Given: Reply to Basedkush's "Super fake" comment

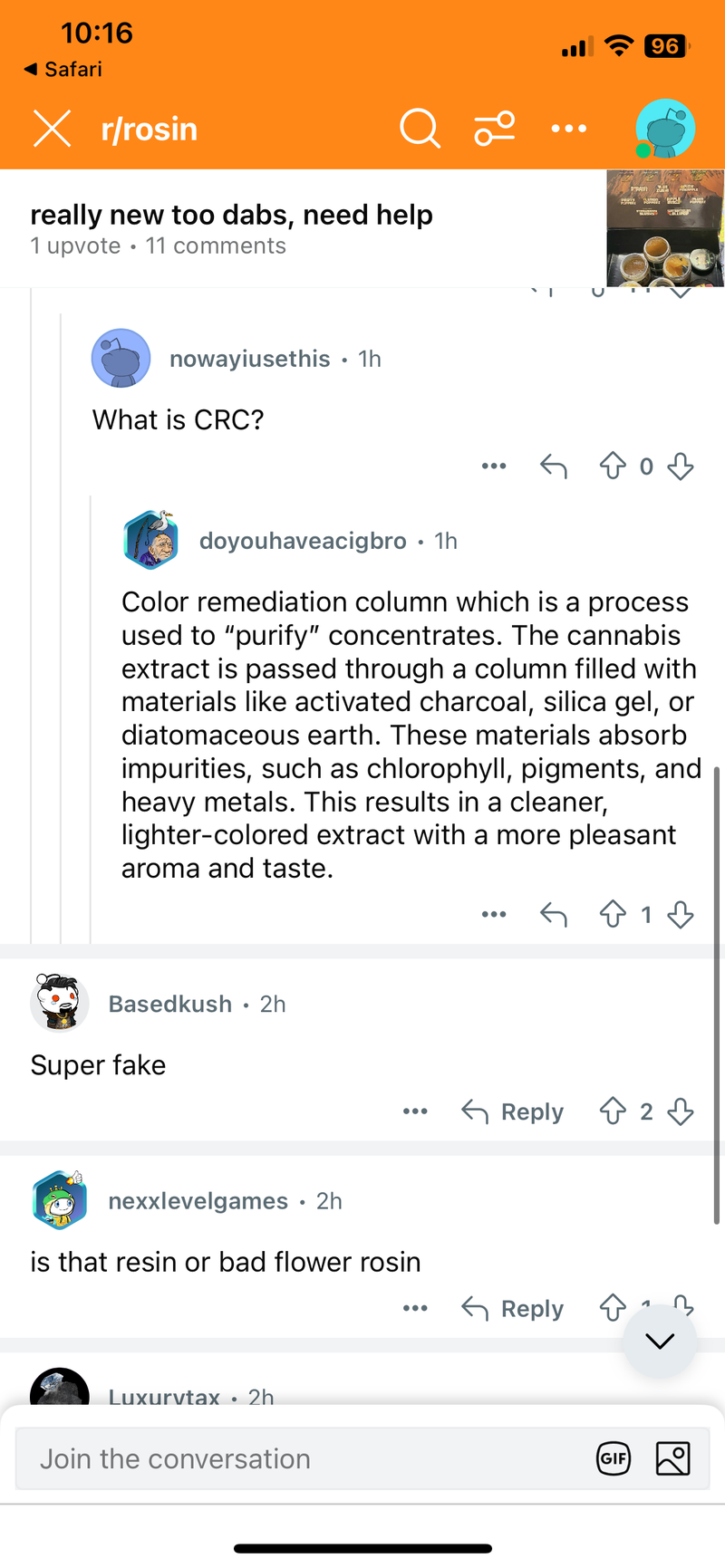Looking at the screenshot, I should click(513, 1111).
